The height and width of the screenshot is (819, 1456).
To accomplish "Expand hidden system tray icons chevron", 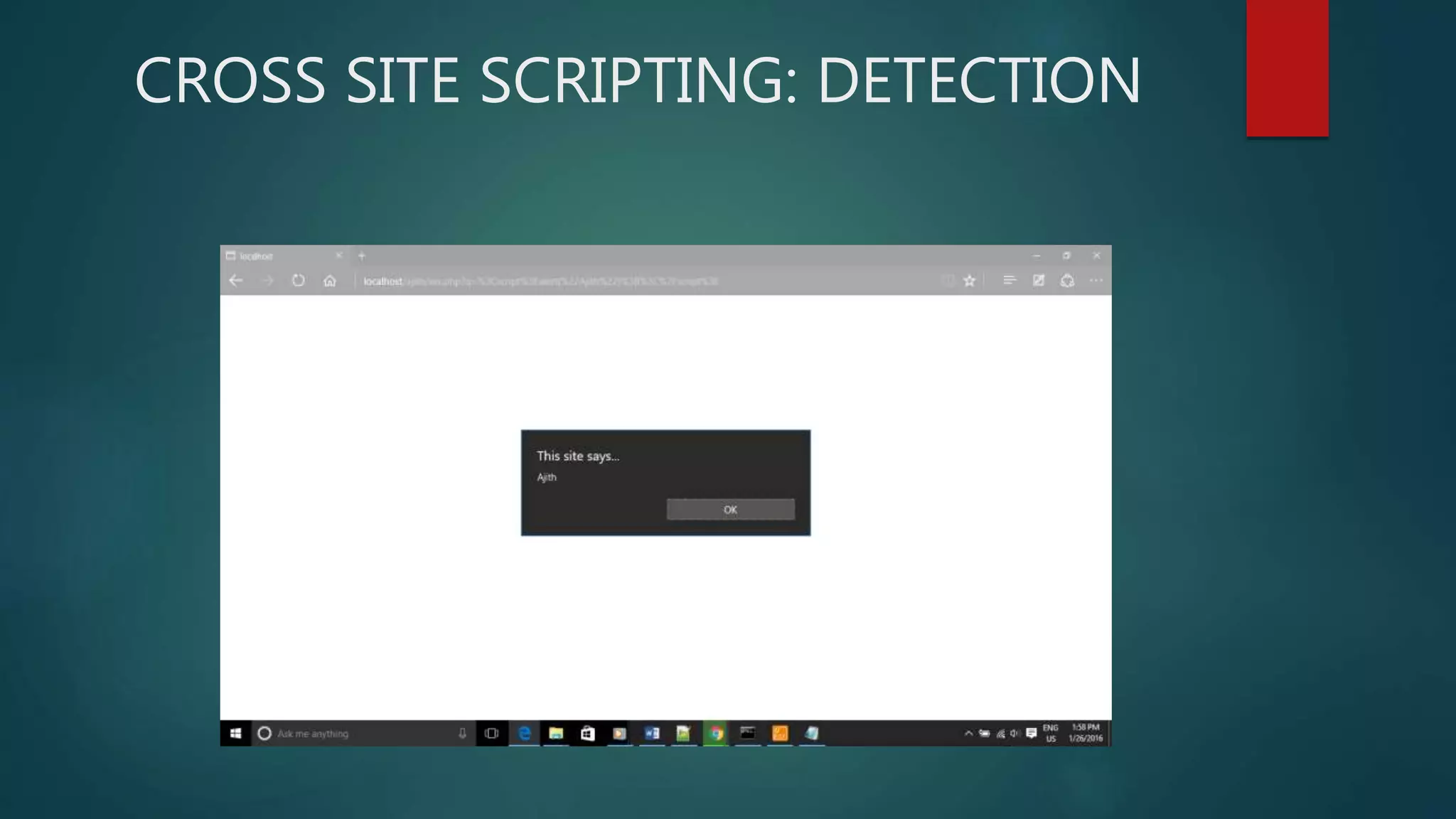I will point(968,734).
